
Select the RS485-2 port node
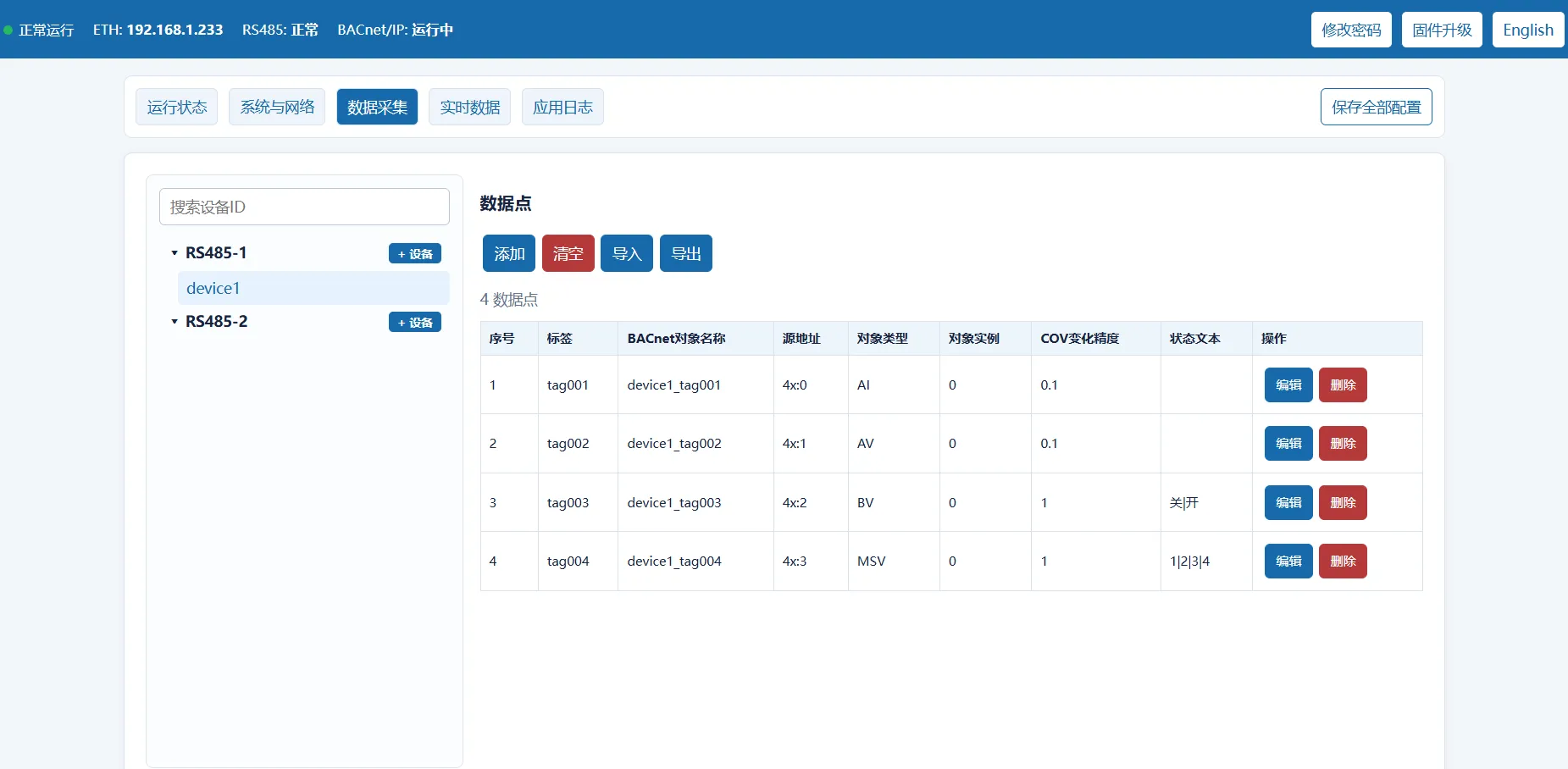point(216,322)
